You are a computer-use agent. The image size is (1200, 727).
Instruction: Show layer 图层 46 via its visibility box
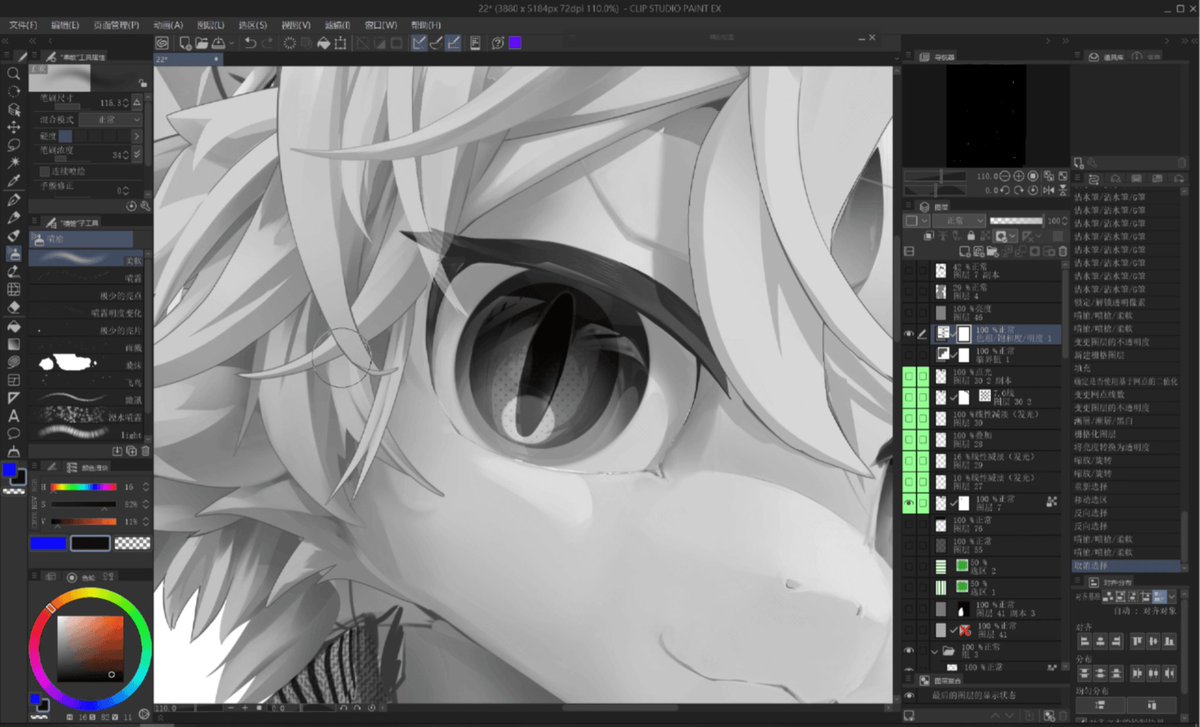[x=909, y=313]
